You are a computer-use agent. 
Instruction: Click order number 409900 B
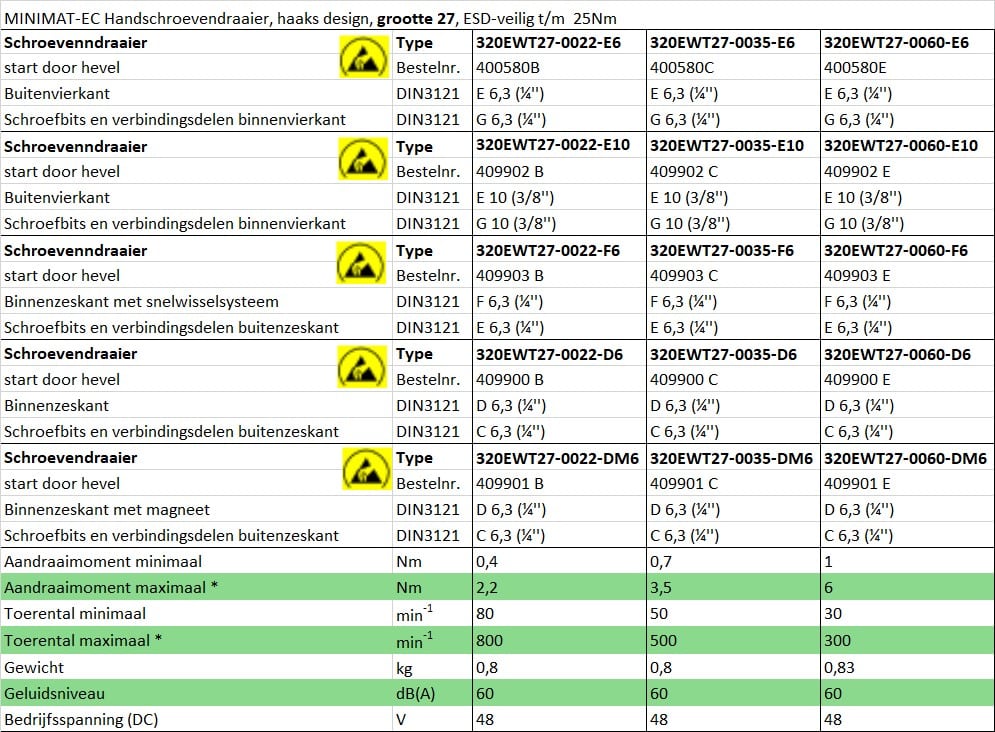tap(510, 380)
